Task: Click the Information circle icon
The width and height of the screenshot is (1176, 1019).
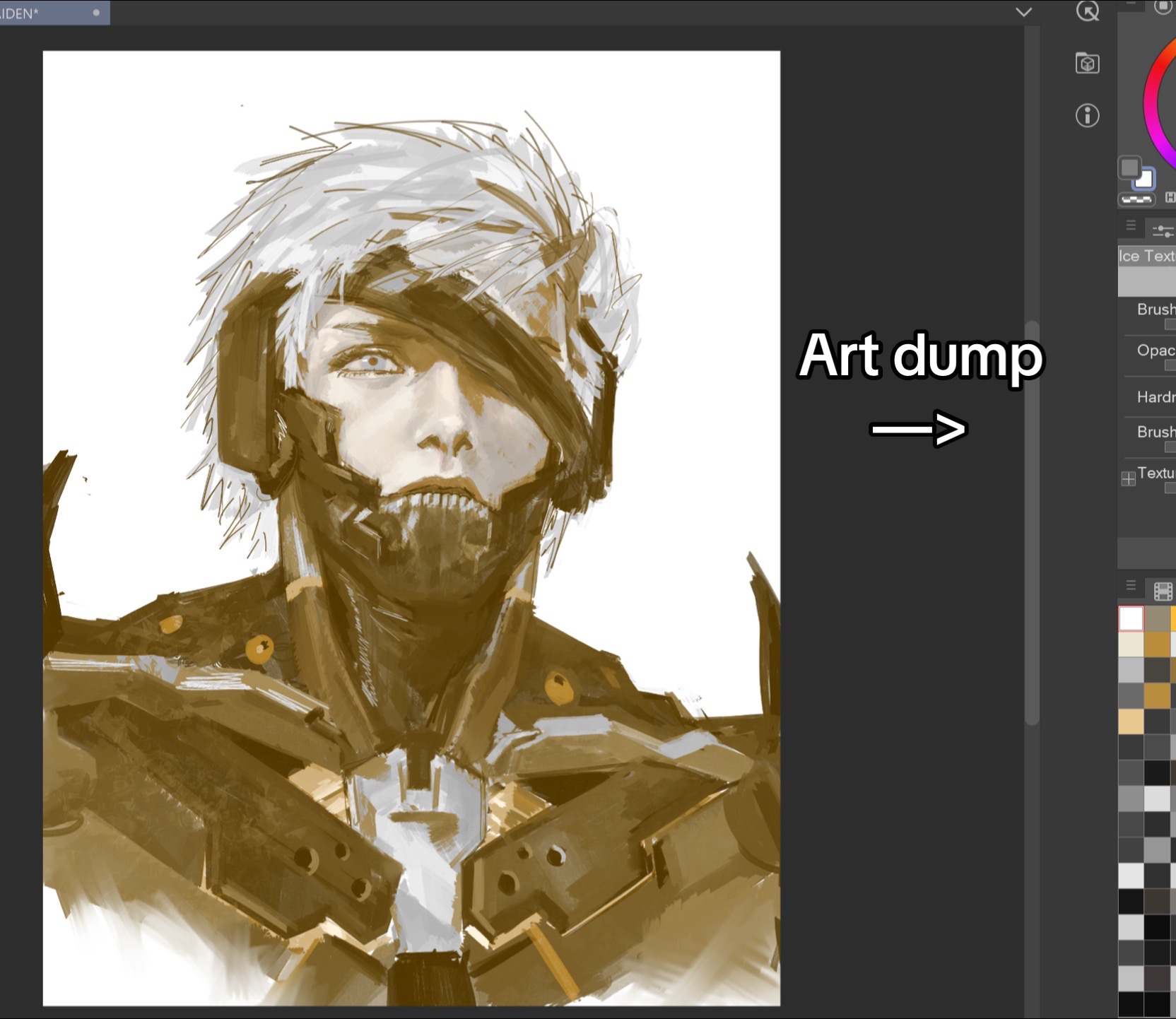Action: coord(1088,115)
